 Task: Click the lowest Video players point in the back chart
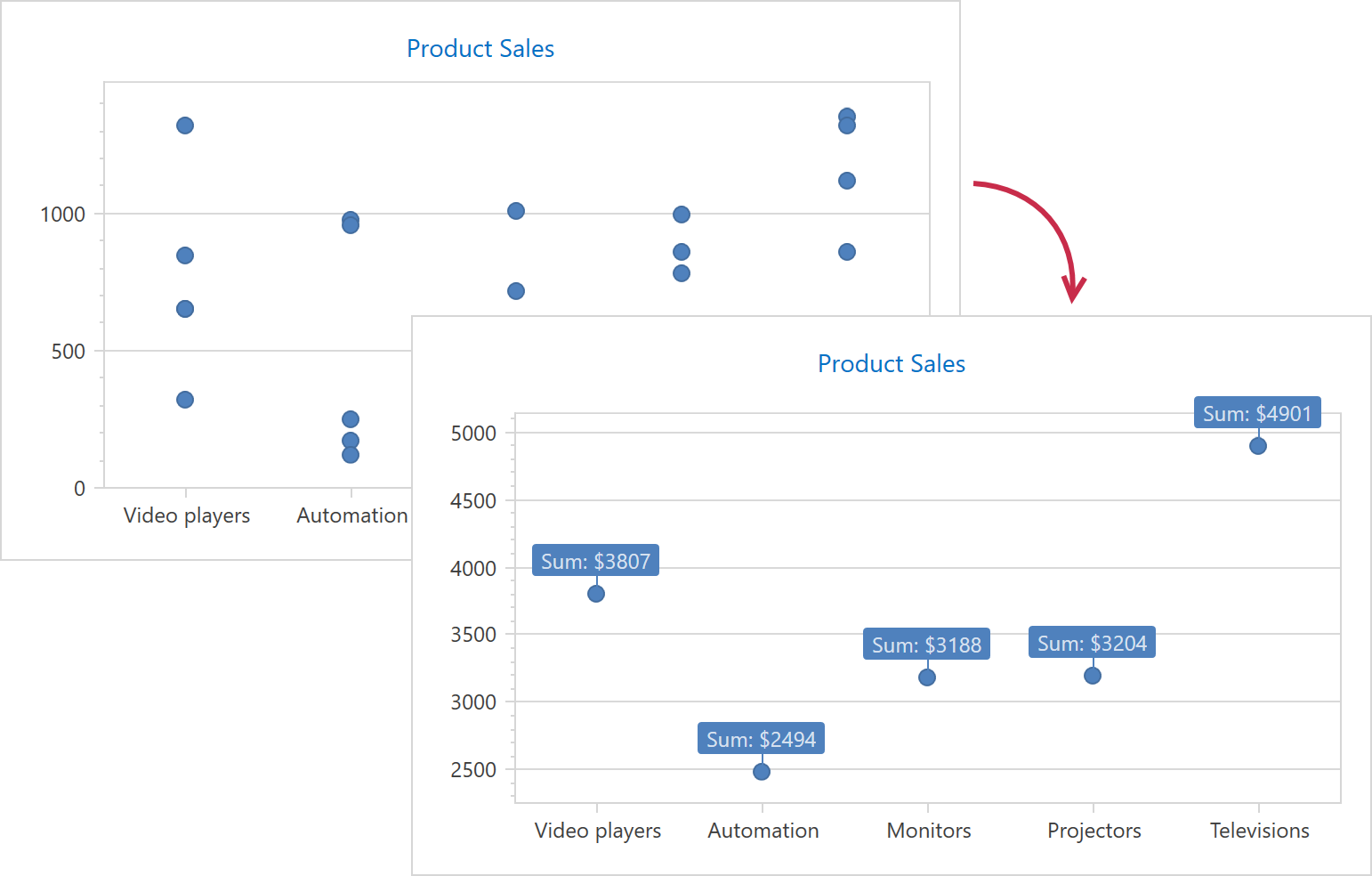pos(185,400)
